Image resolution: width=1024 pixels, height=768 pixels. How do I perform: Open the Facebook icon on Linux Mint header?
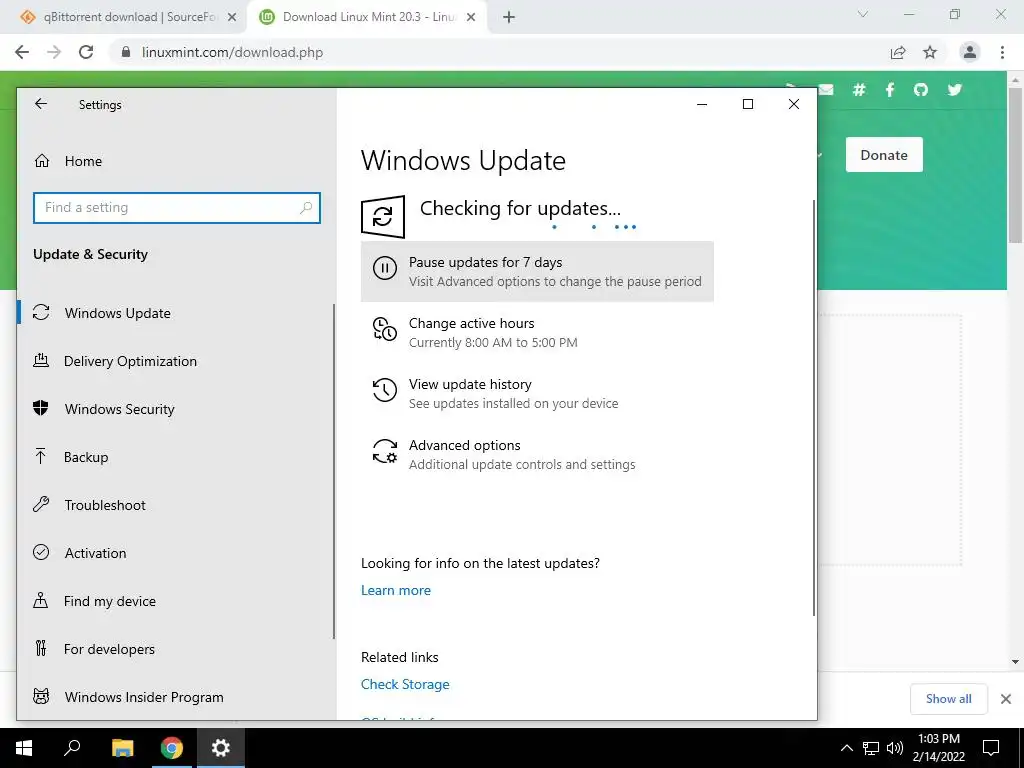click(x=889, y=89)
